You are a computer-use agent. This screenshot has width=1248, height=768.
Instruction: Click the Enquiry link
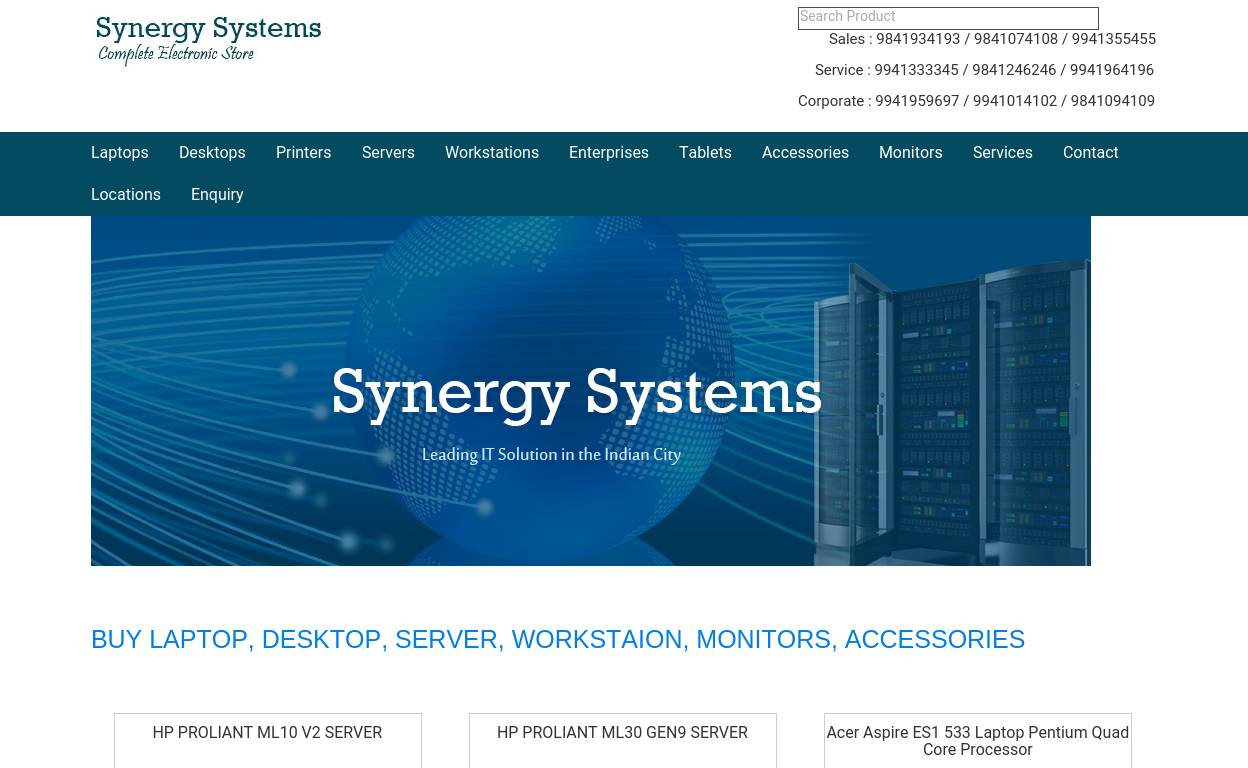(x=217, y=195)
